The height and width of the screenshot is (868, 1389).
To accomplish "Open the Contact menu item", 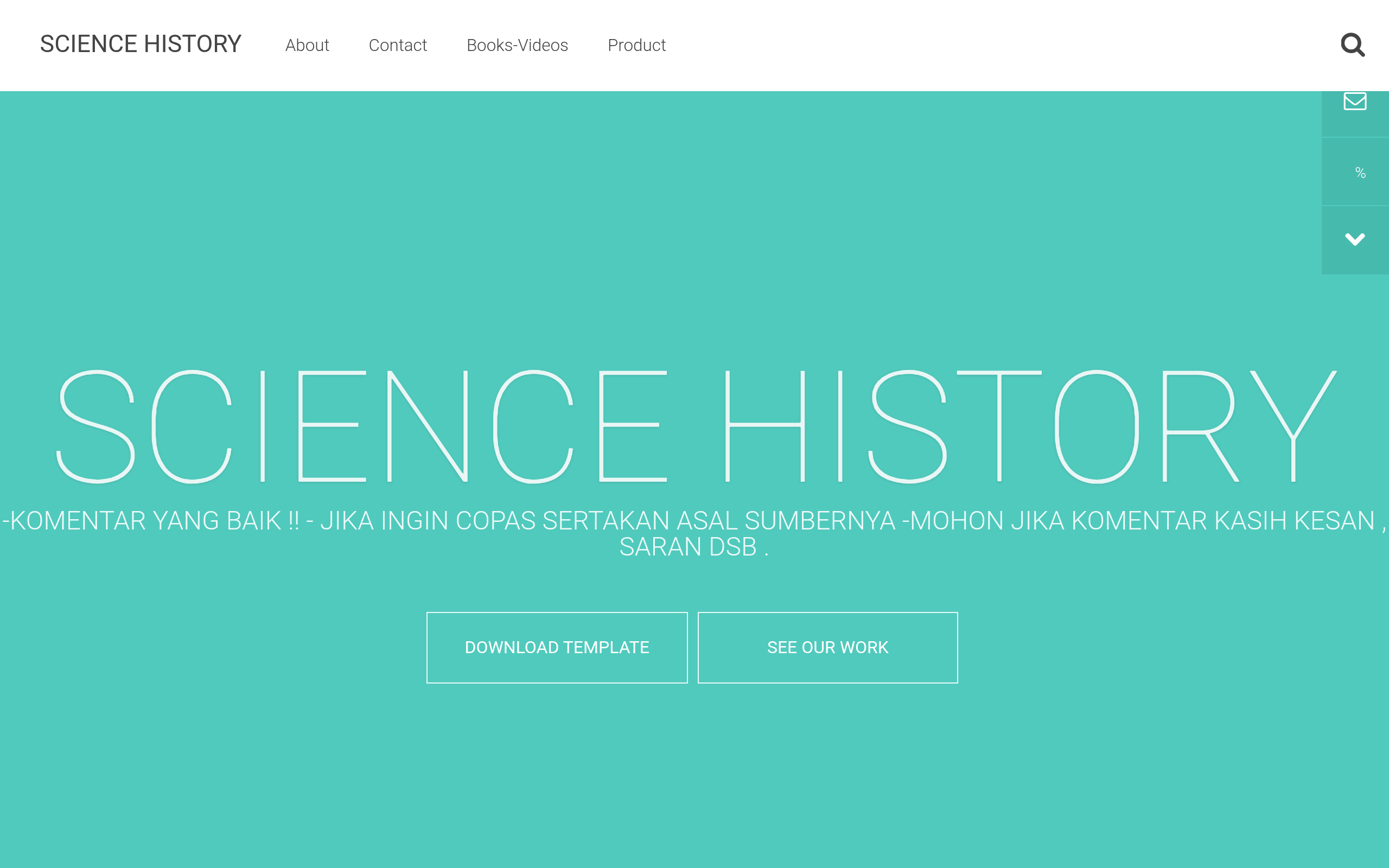I will 398,45.
